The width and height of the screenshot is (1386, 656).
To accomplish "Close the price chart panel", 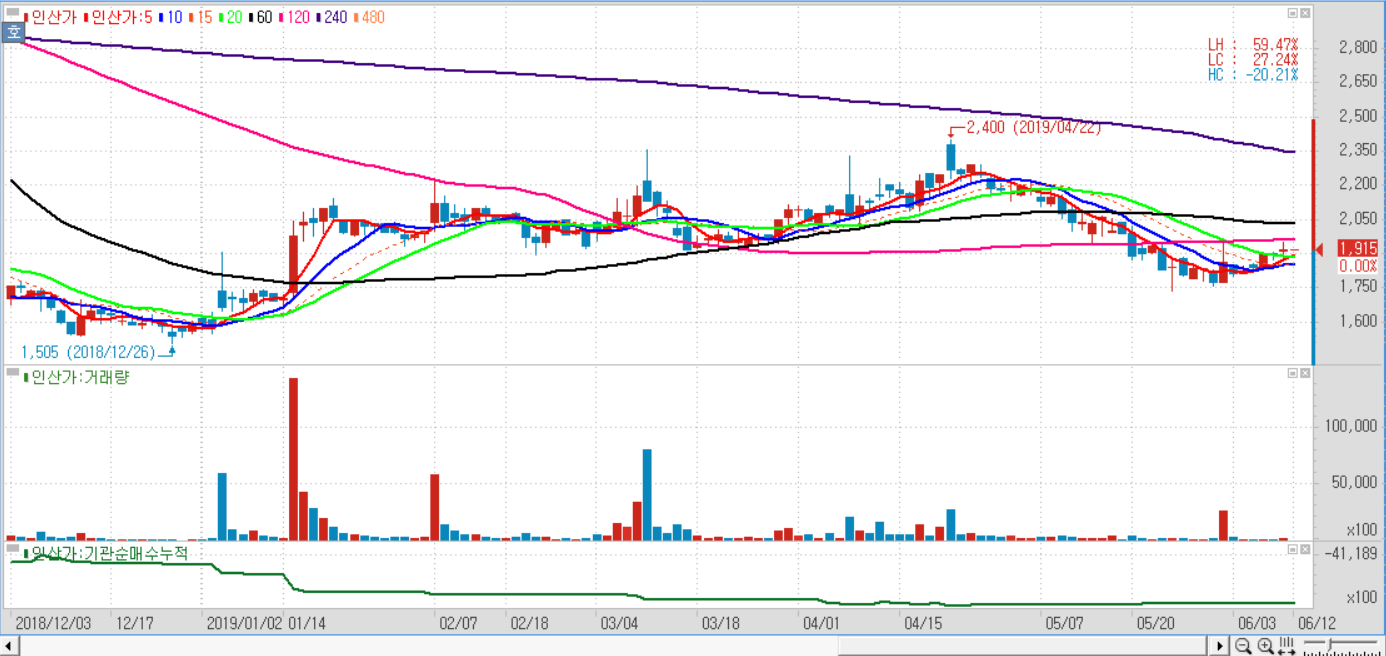I will (1305, 14).
